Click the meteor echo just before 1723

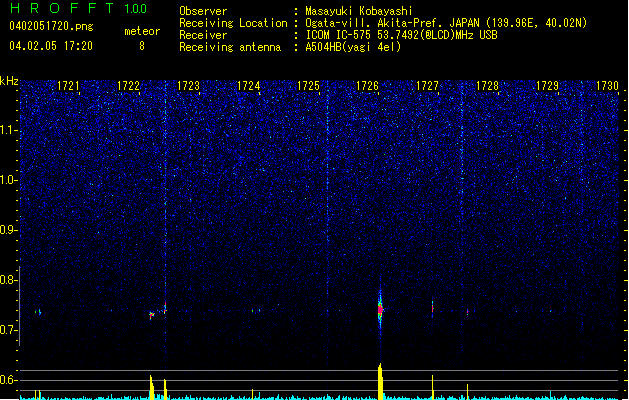[165, 309]
